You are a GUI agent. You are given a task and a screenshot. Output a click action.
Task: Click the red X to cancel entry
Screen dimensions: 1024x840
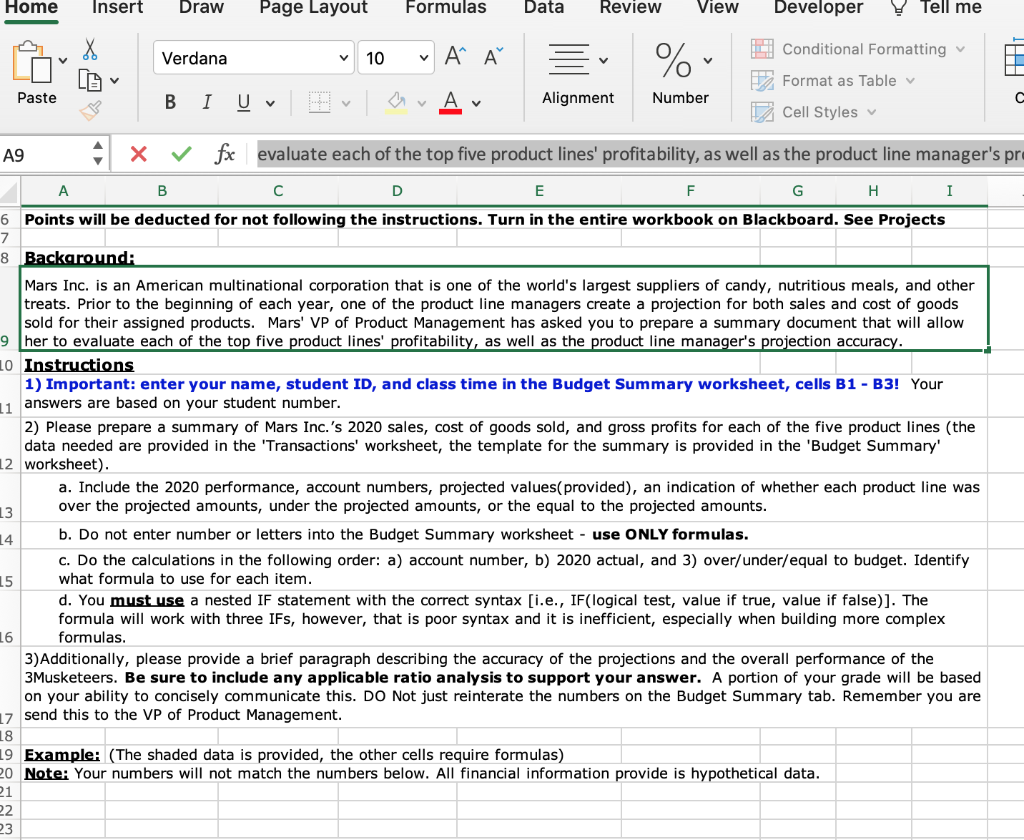139,154
